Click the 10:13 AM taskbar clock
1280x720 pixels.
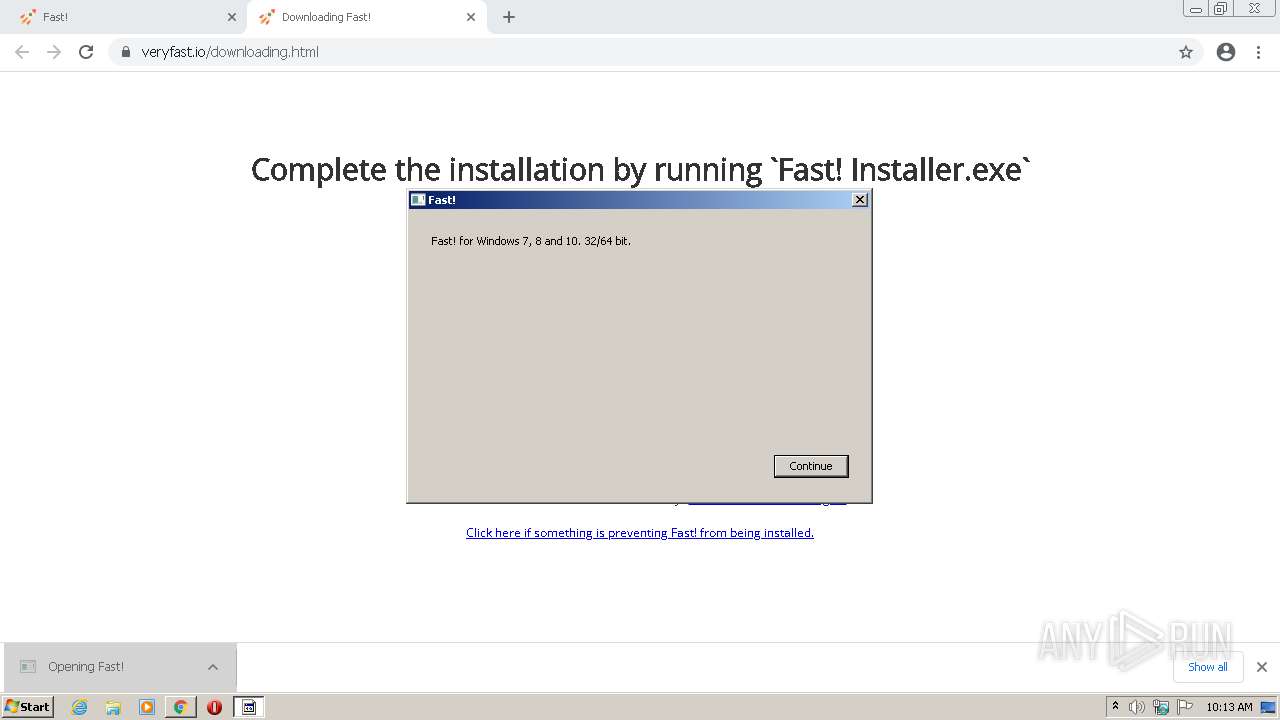pyautogui.click(x=1229, y=707)
